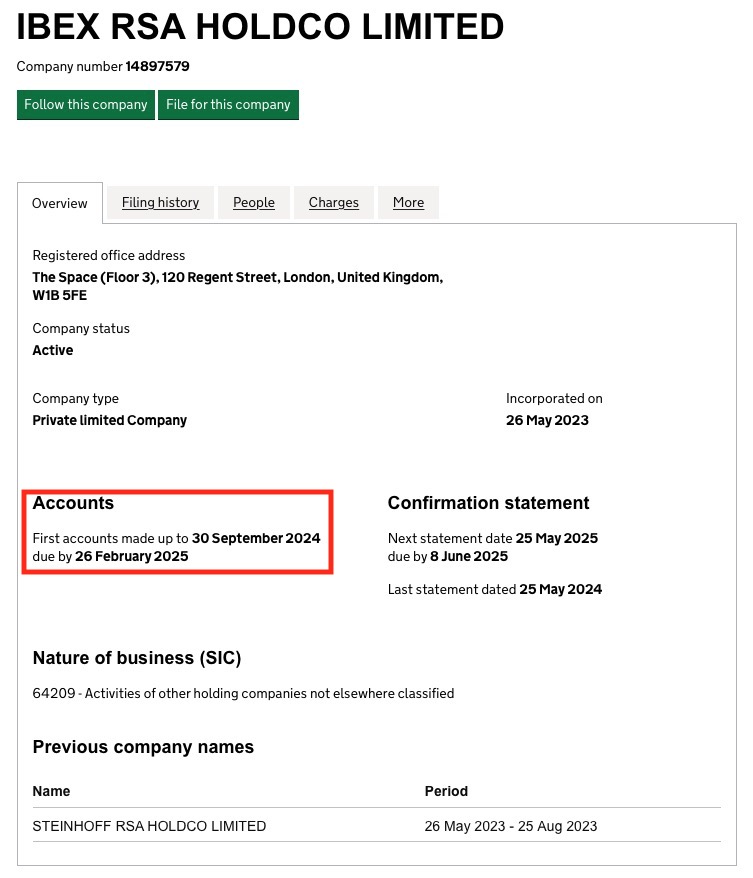Click the due date 26 February 2025
This screenshot has height=878, width=753.
pos(131,556)
